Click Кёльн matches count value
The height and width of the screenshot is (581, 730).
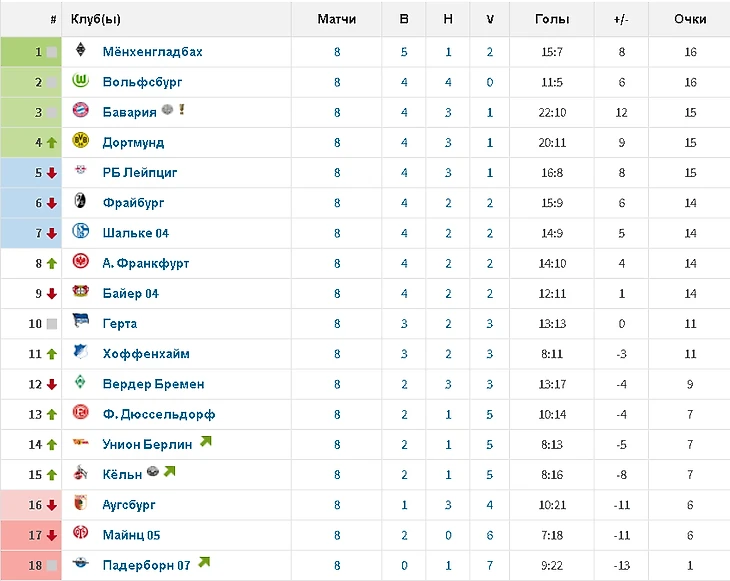[x=337, y=474]
